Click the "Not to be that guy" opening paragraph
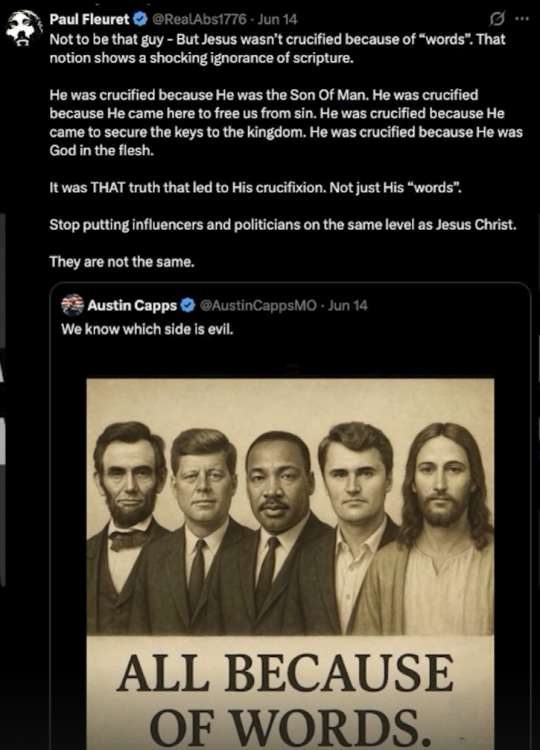The height and width of the screenshot is (750, 540). [x=277, y=48]
